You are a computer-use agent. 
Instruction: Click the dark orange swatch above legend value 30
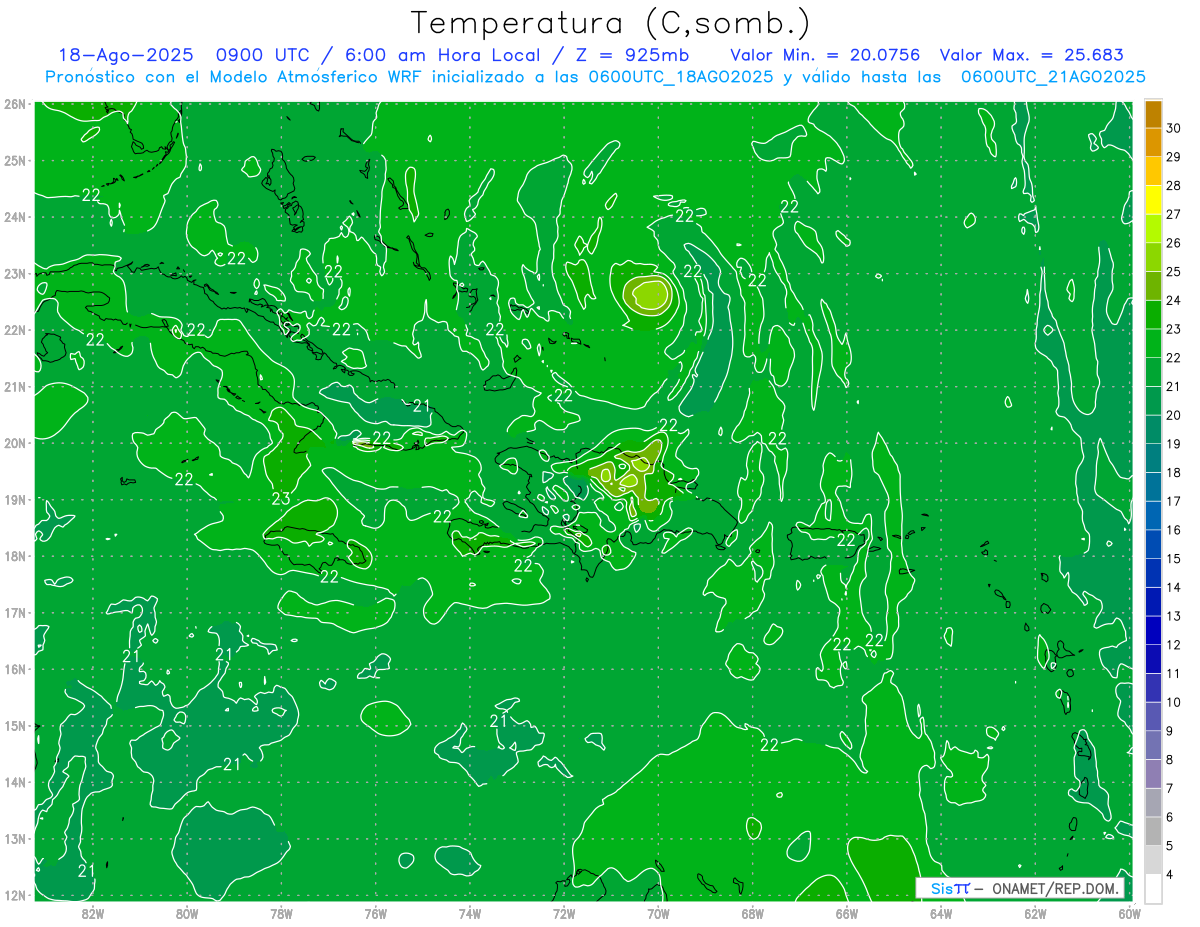click(x=1153, y=114)
